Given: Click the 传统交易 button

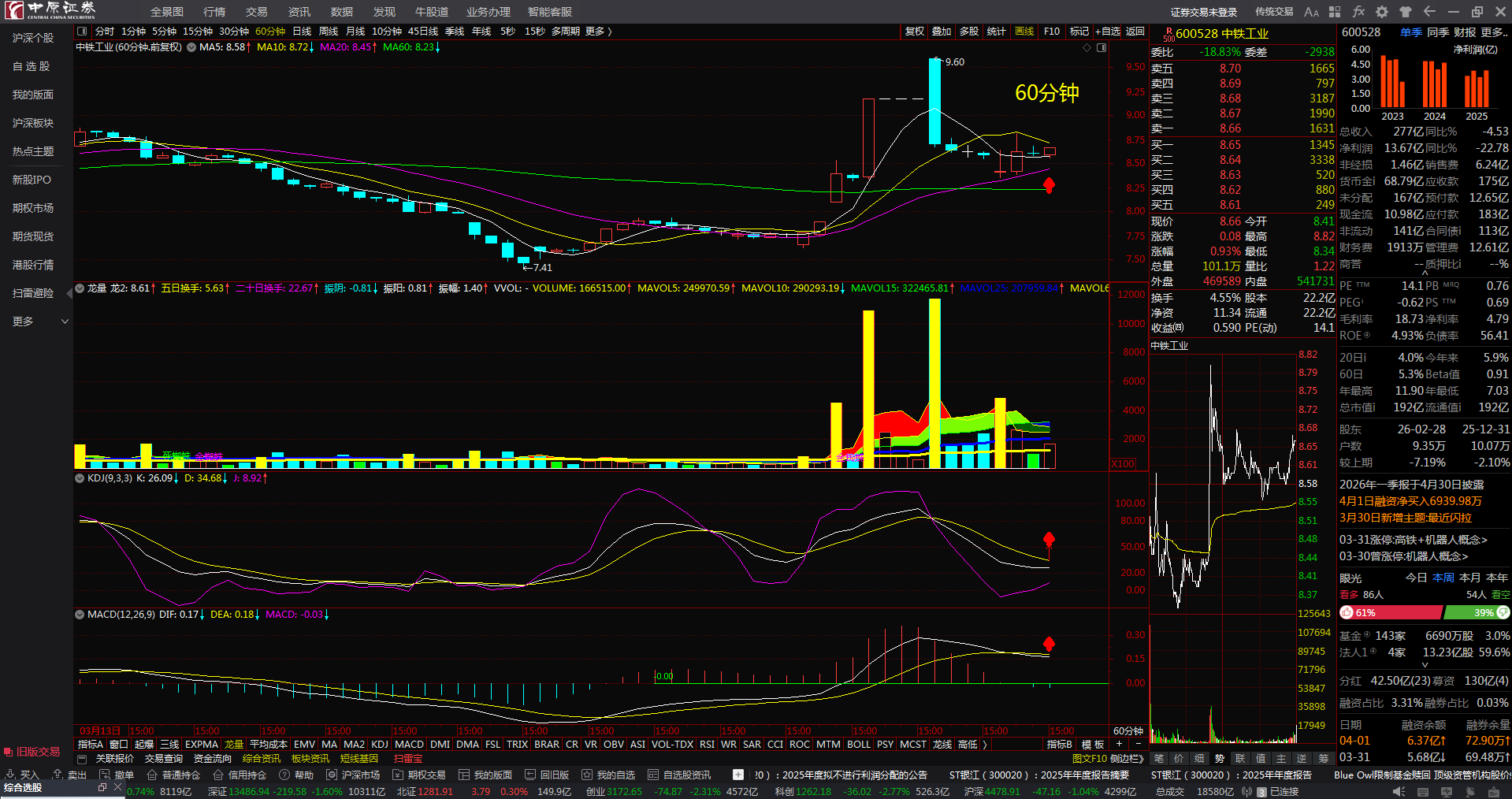Looking at the screenshot, I should click(x=1274, y=12).
